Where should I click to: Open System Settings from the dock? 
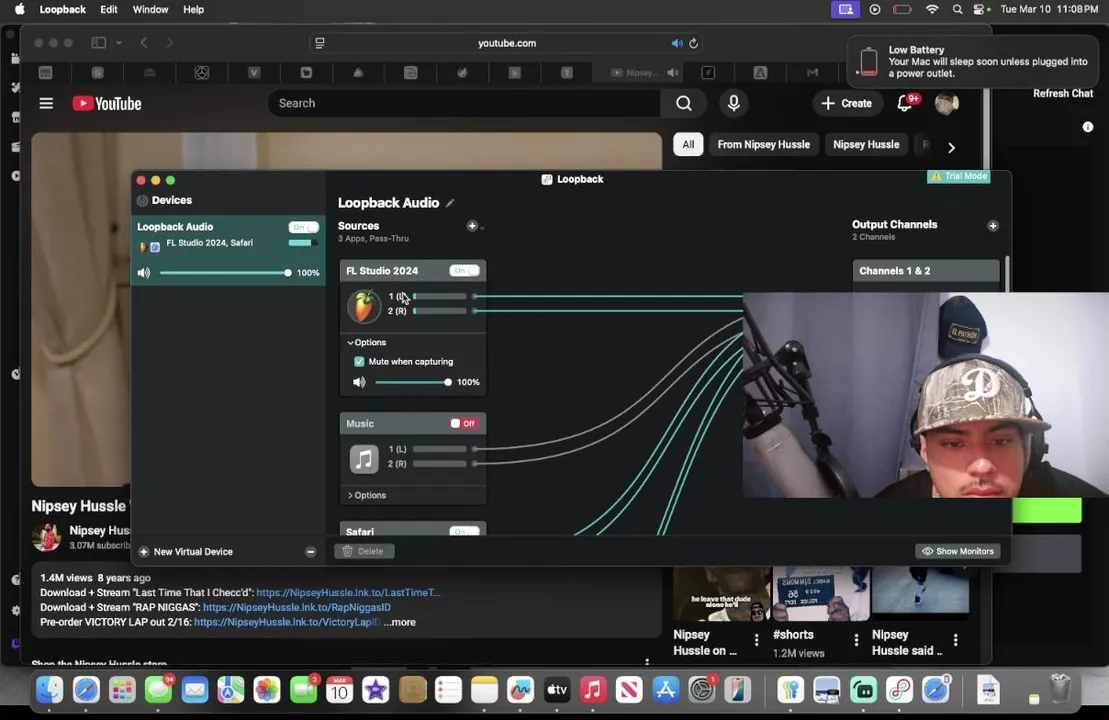[702, 689]
